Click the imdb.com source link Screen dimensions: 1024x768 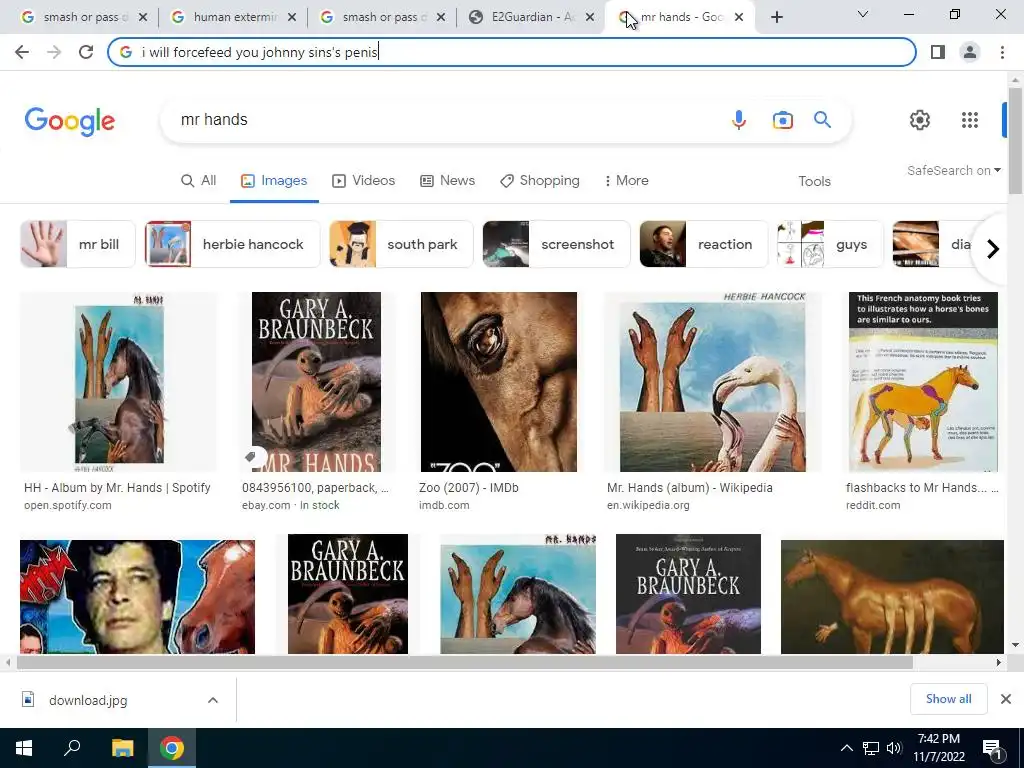[444, 505]
